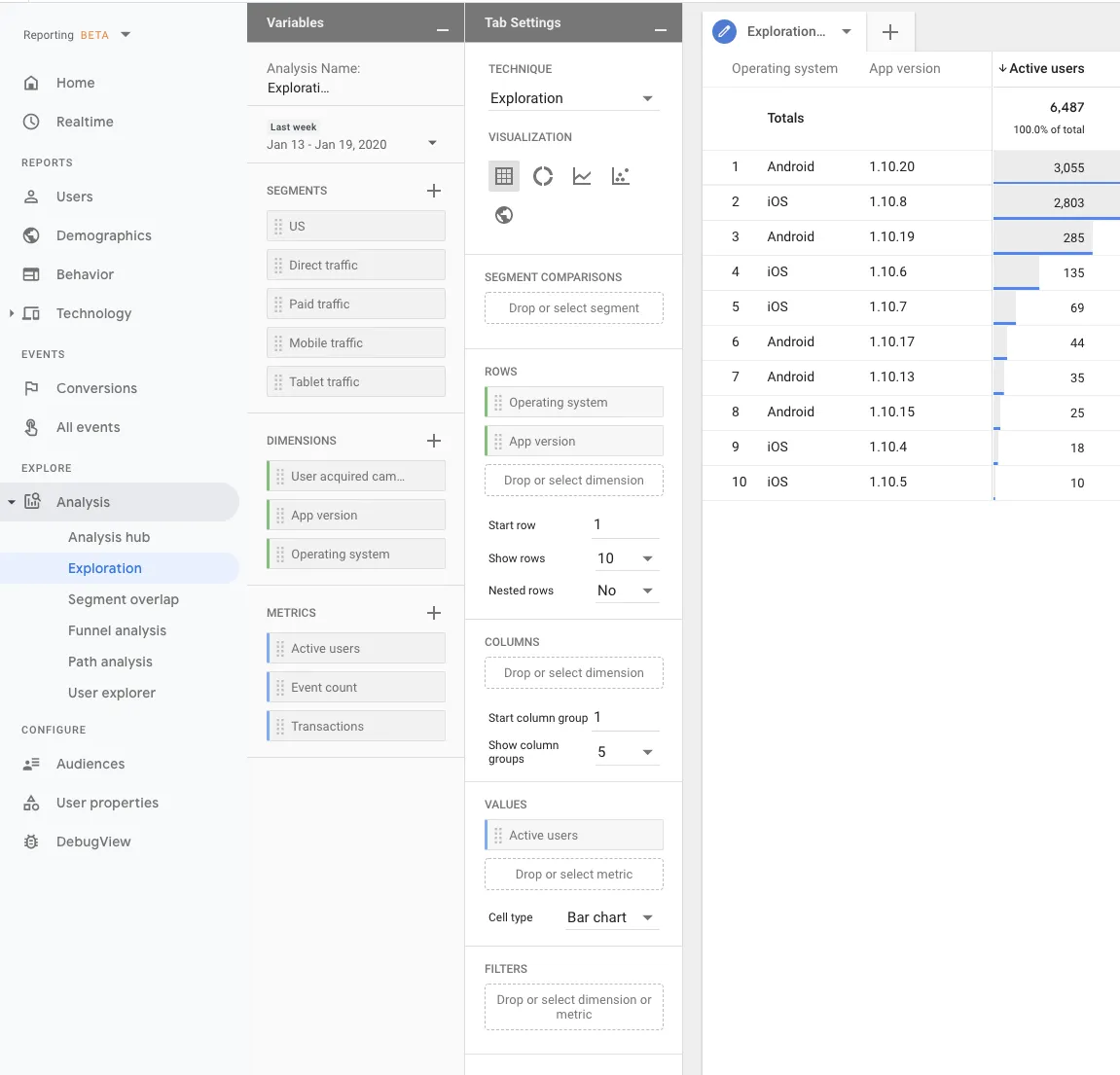This screenshot has width=1120, height=1075.
Task: Add a new segment with plus icon
Action: (434, 191)
